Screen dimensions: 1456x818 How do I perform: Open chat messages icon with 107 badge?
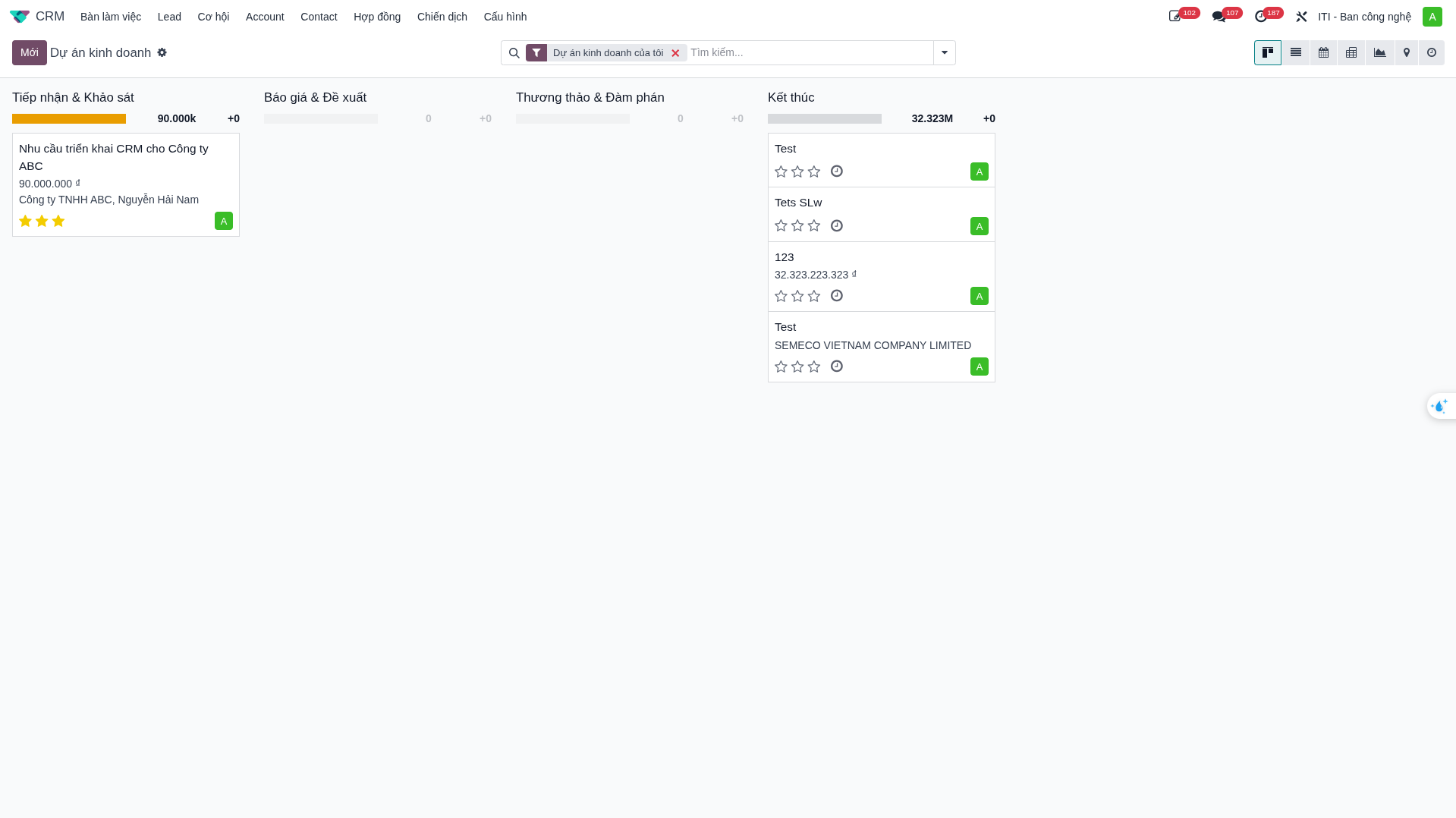click(1219, 17)
